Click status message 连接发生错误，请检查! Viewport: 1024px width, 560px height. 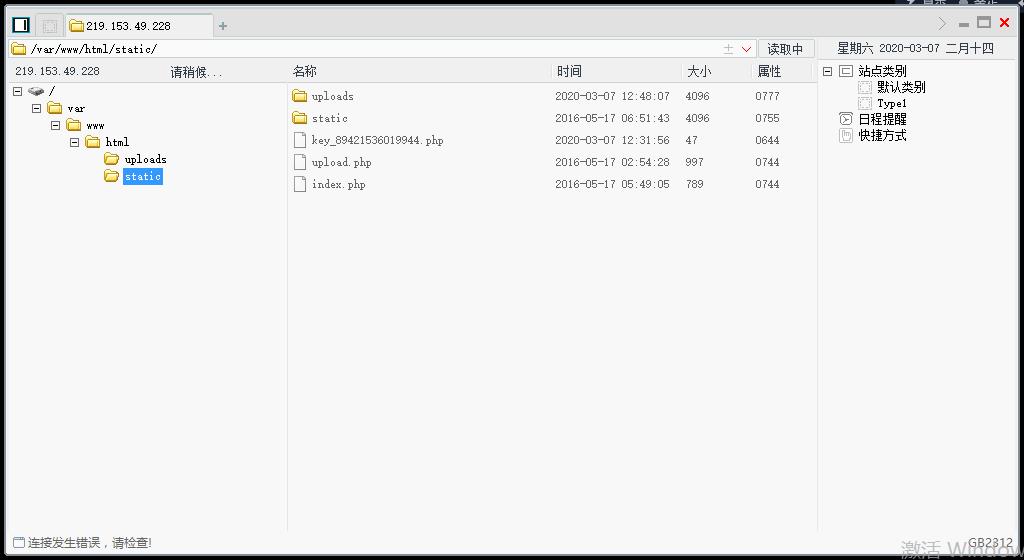coord(89,542)
